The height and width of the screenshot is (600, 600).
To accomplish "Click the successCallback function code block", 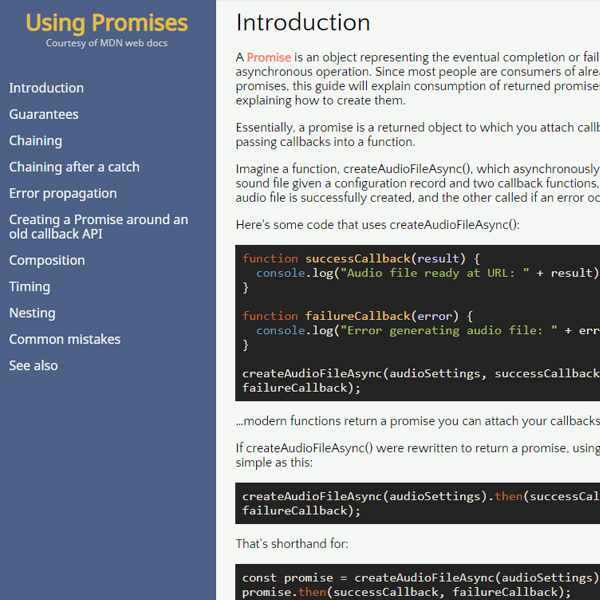I will (x=420, y=322).
